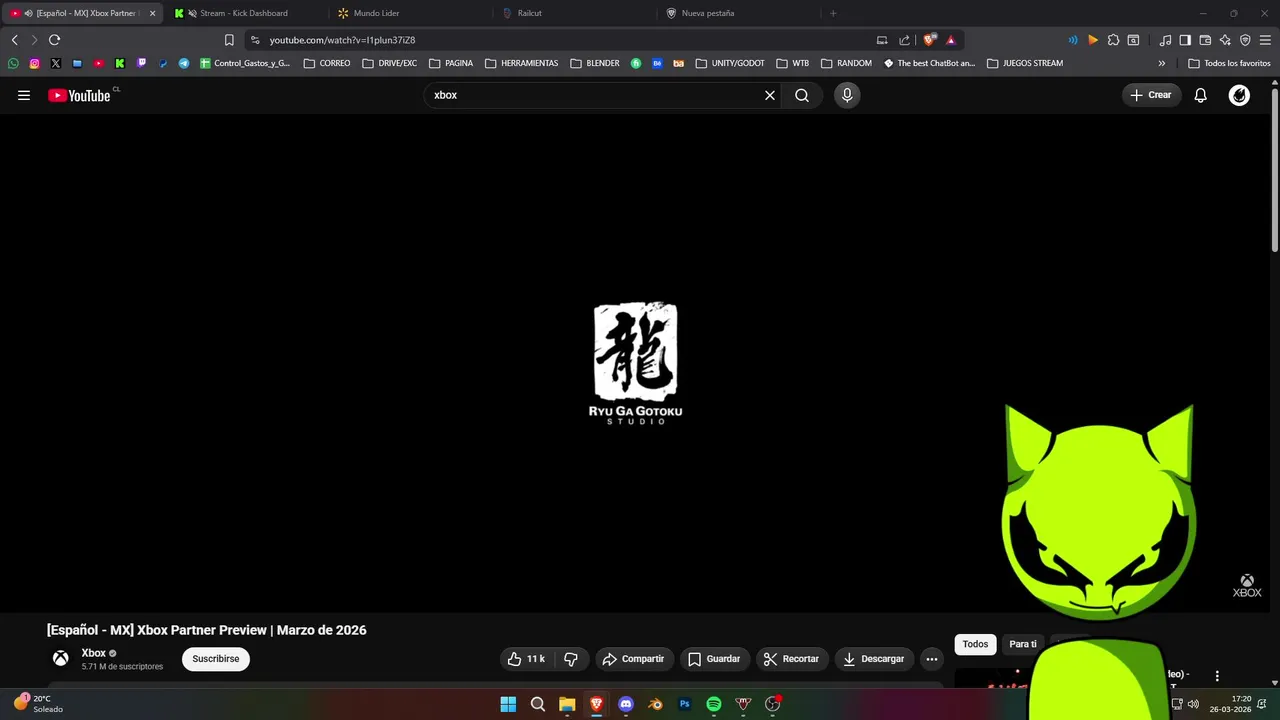Expand the UNITY/GODOT bookmarks folder
The height and width of the screenshot is (720, 1280).
click(730, 63)
